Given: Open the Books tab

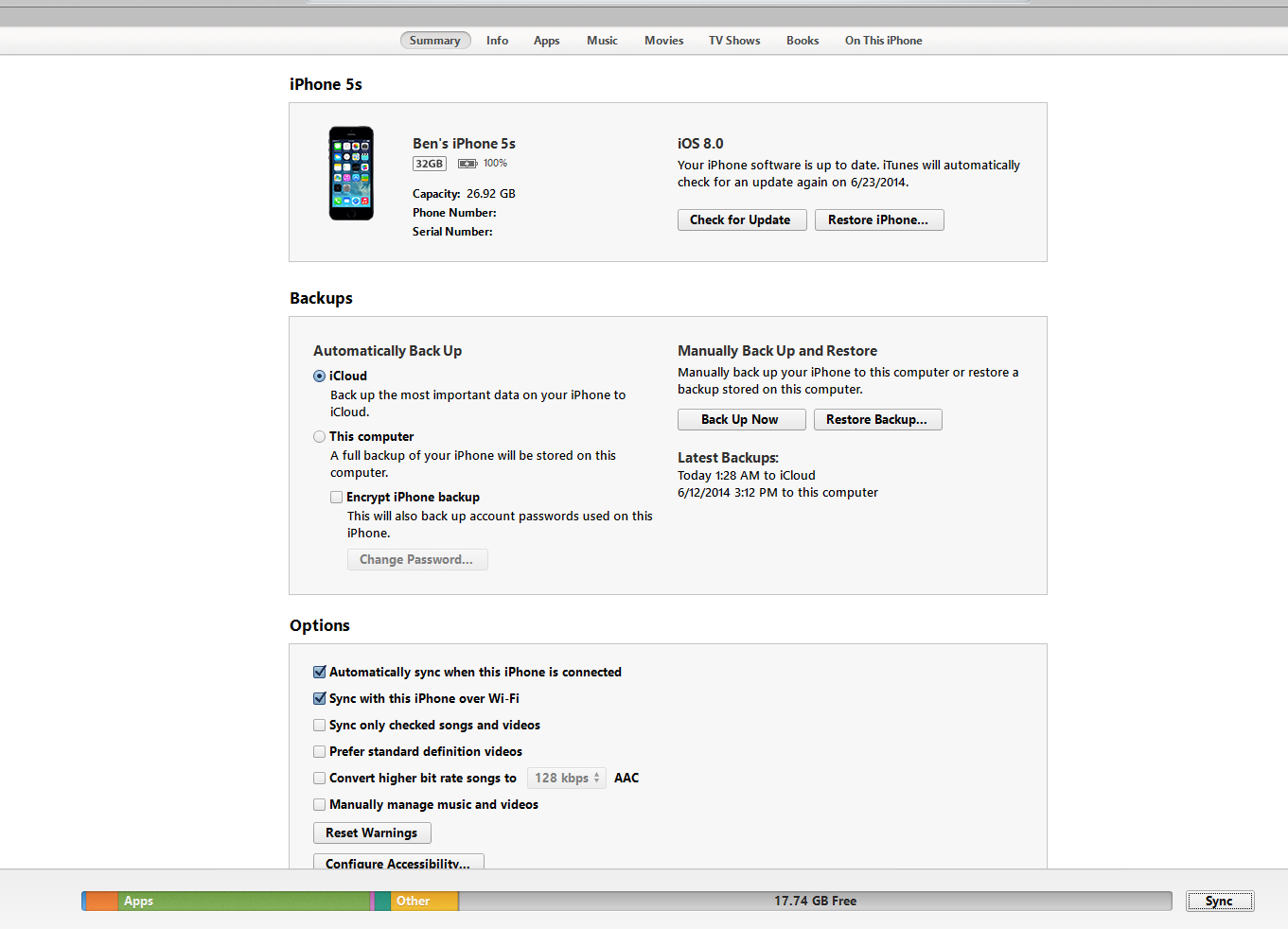Looking at the screenshot, I should tap(803, 41).
